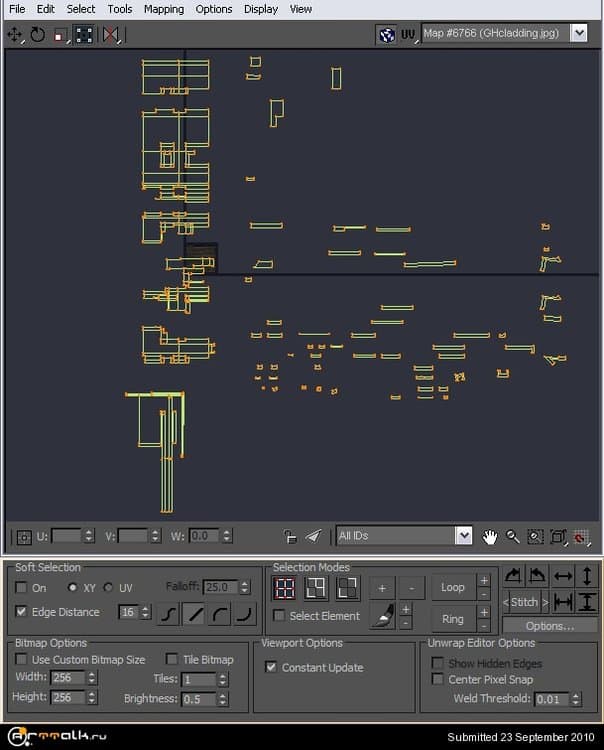604x750 pixels.
Task: Select the Rotate tool
Action: (x=37, y=34)
